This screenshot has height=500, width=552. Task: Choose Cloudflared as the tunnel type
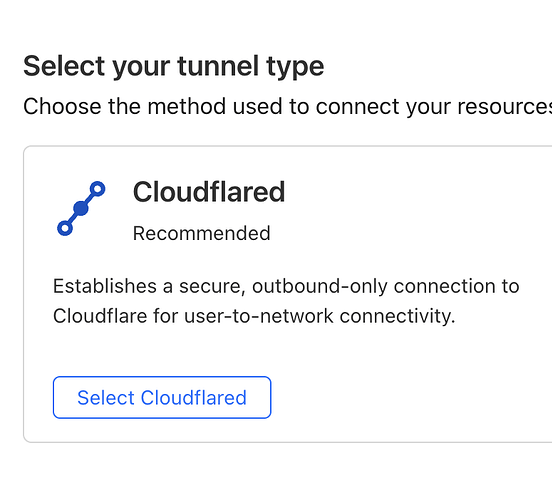pos(162,398)
